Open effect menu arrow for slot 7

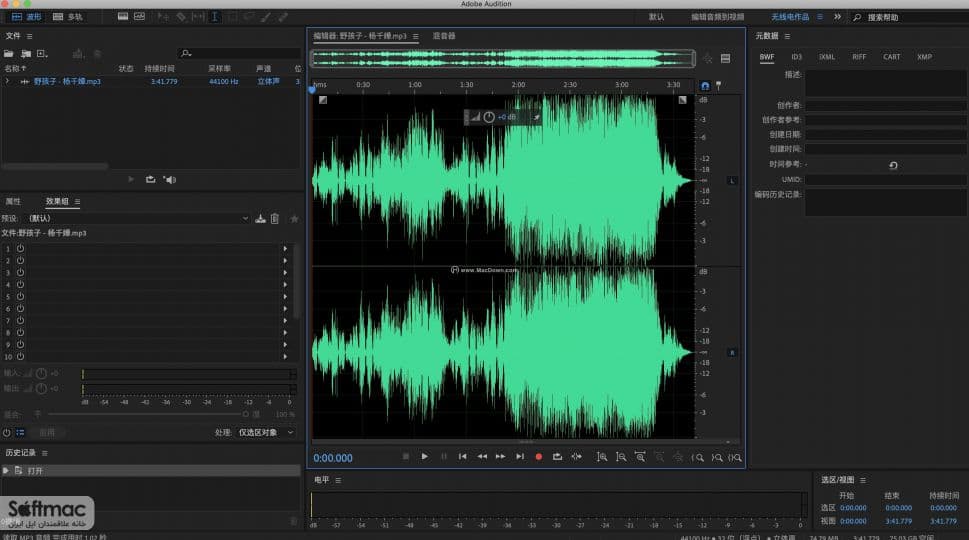coord(285,321)
